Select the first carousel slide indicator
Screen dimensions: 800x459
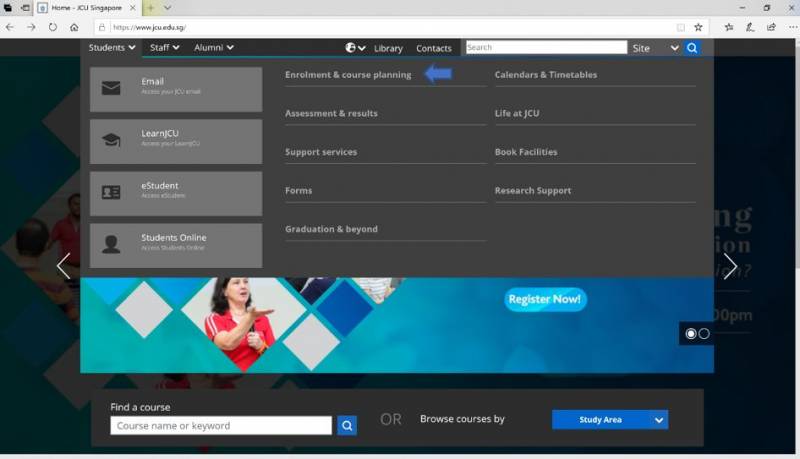coord(690,333)
